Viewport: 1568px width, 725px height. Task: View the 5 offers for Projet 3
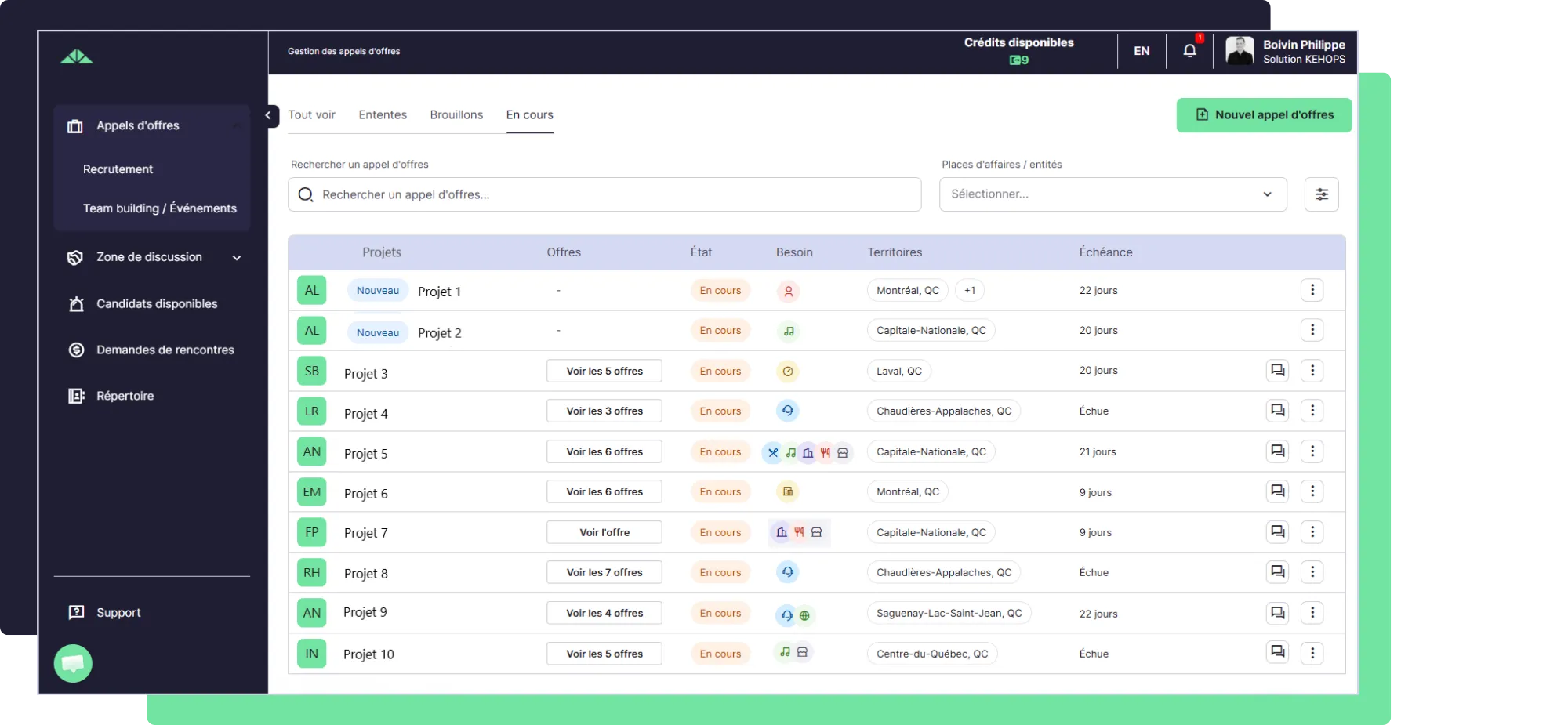[x=604, y=372]
